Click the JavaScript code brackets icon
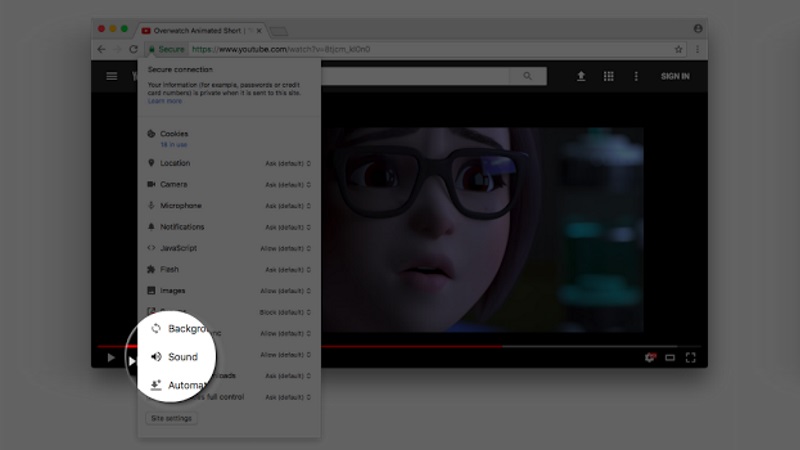The width and height of the screenshot is (800, 450). [x=151, y=248]
